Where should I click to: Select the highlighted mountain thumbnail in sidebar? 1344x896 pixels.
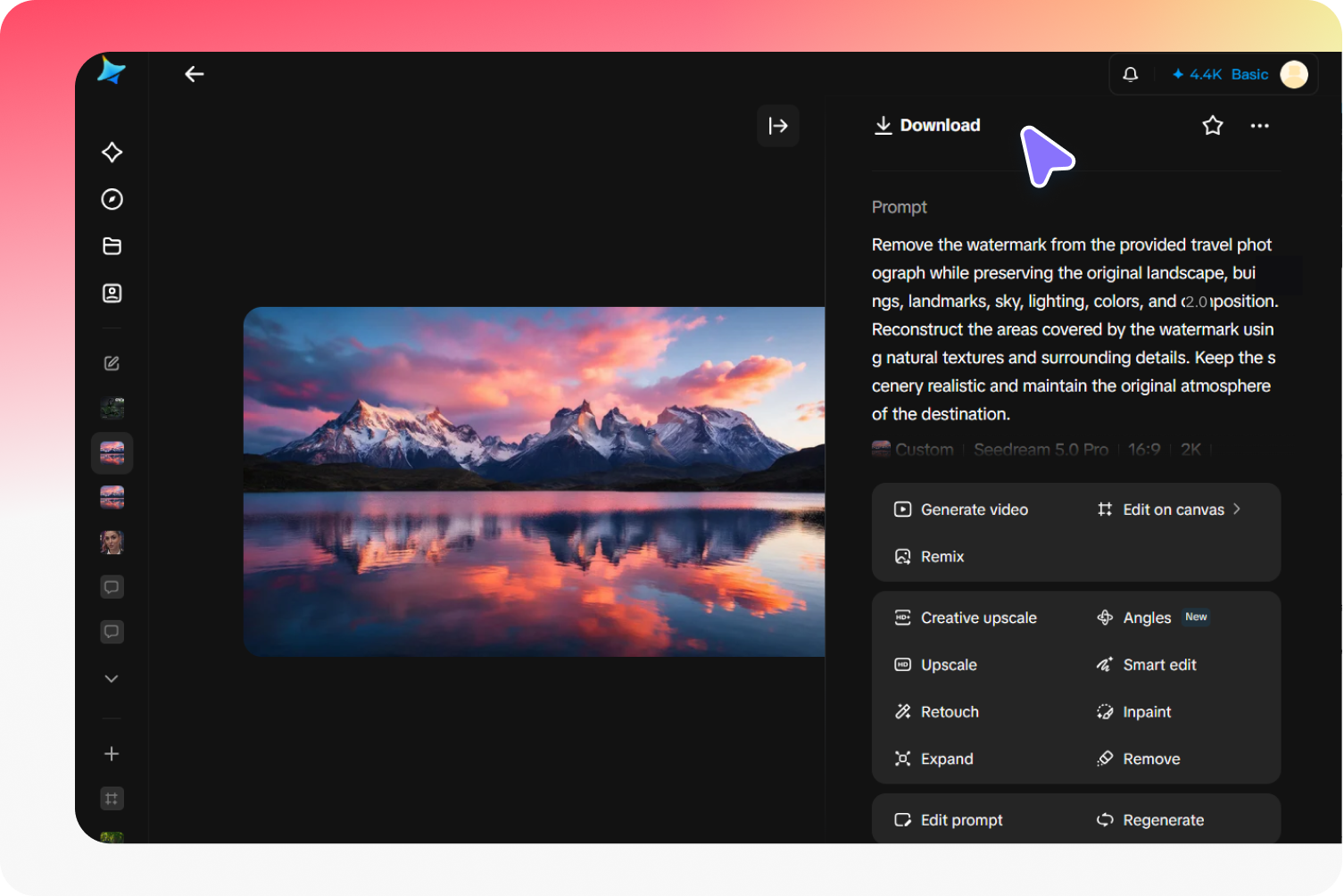[112, 453]
